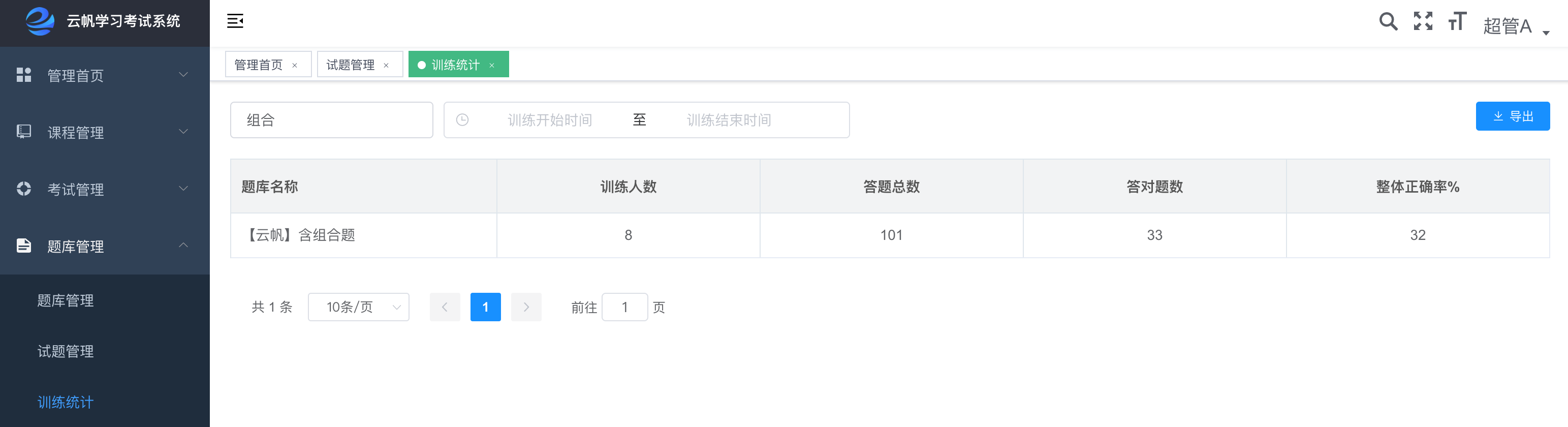Image resolution: width=1568 pixels, height=427 pixels.
Task: Click the 云帆 logo icon
Action: pyautogui.click(x=40, y=21)
